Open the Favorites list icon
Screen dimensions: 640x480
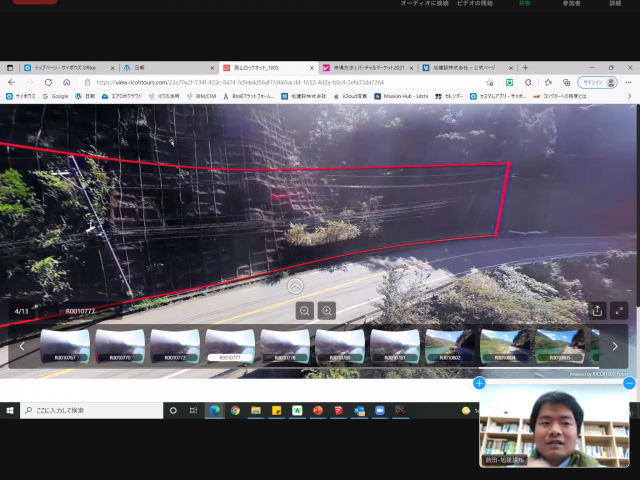pyautogui.click(x=548, y=82)
